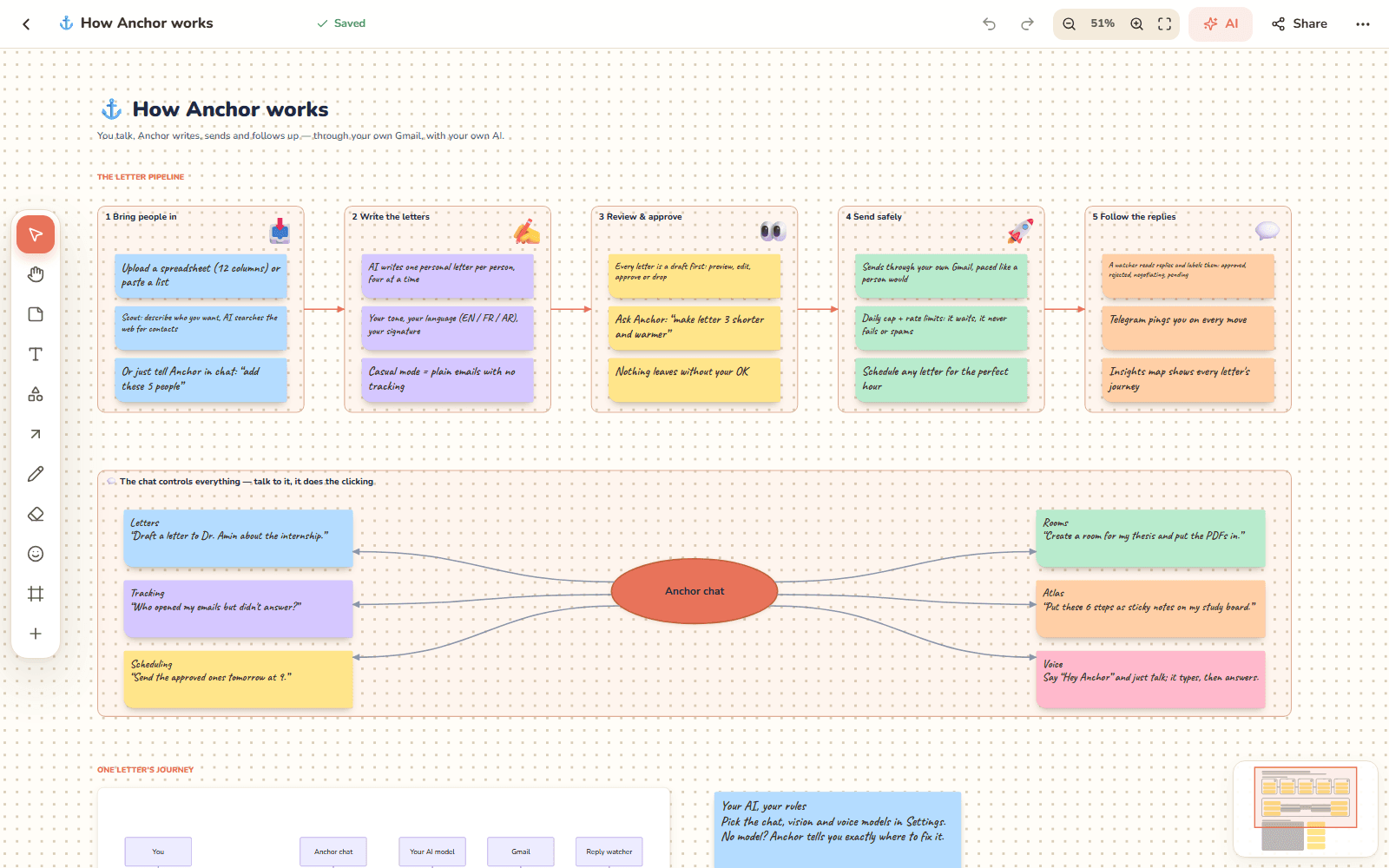Select the Scheduling yellow note
1389x868 pixels.
[238, 680]
